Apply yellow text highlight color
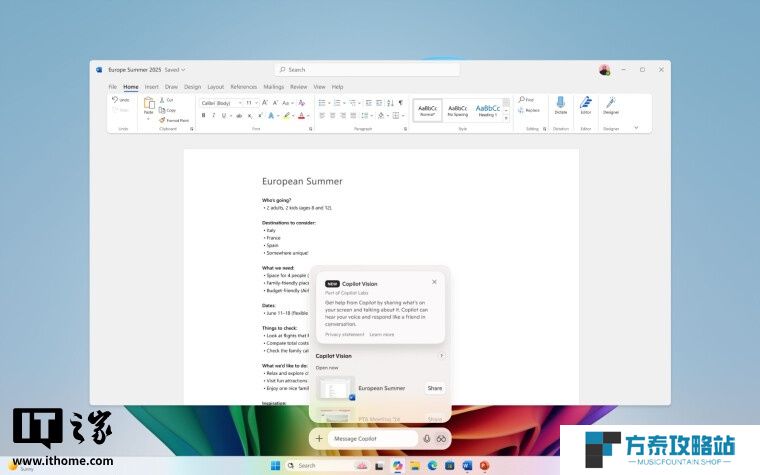Screen dimensions: 760x475 click(x=287, y=115)
